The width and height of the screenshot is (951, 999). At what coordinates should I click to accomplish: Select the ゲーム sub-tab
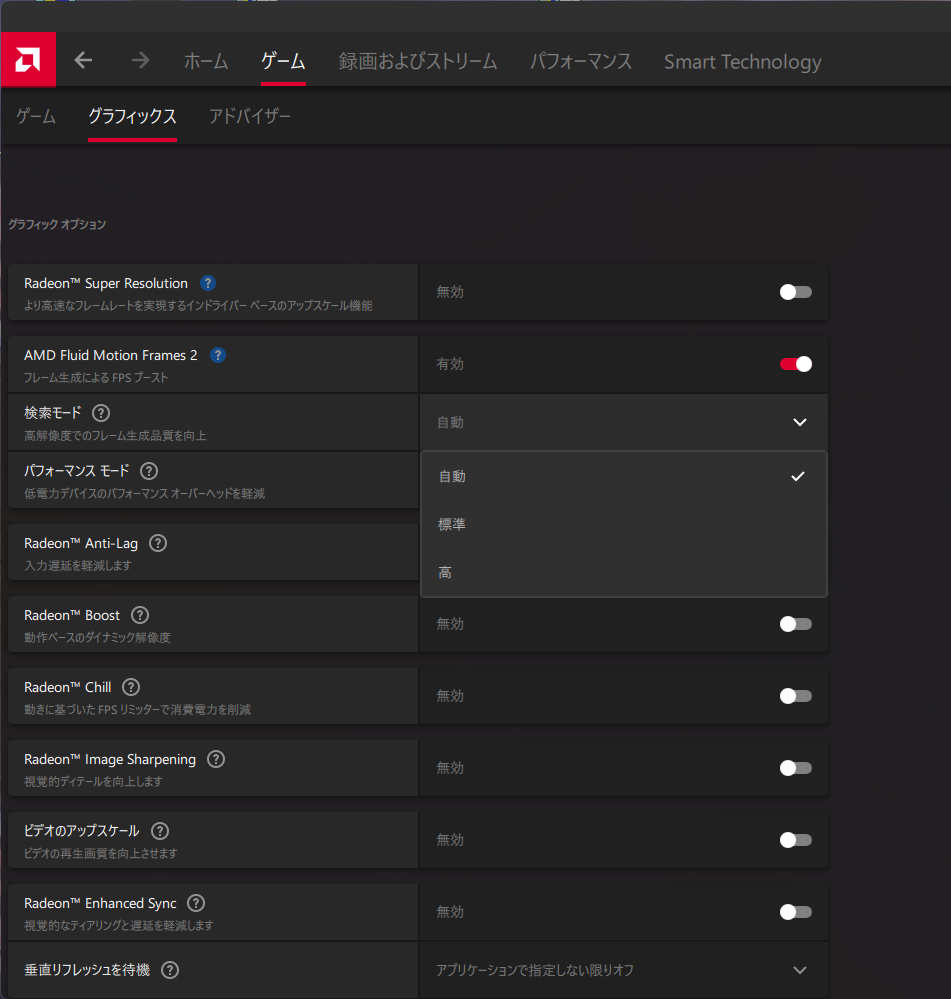pyautogui.click(x=36, y=116)
